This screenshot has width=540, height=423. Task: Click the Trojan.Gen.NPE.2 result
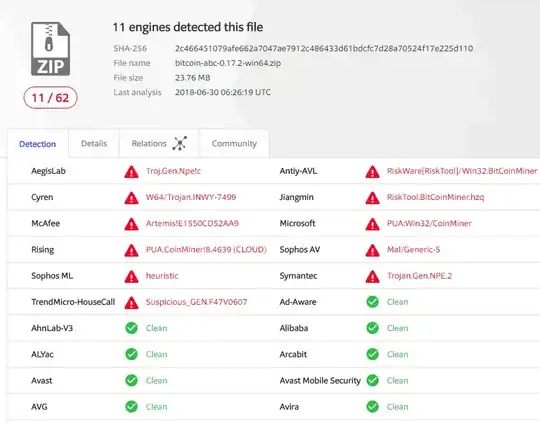point(419,276)
